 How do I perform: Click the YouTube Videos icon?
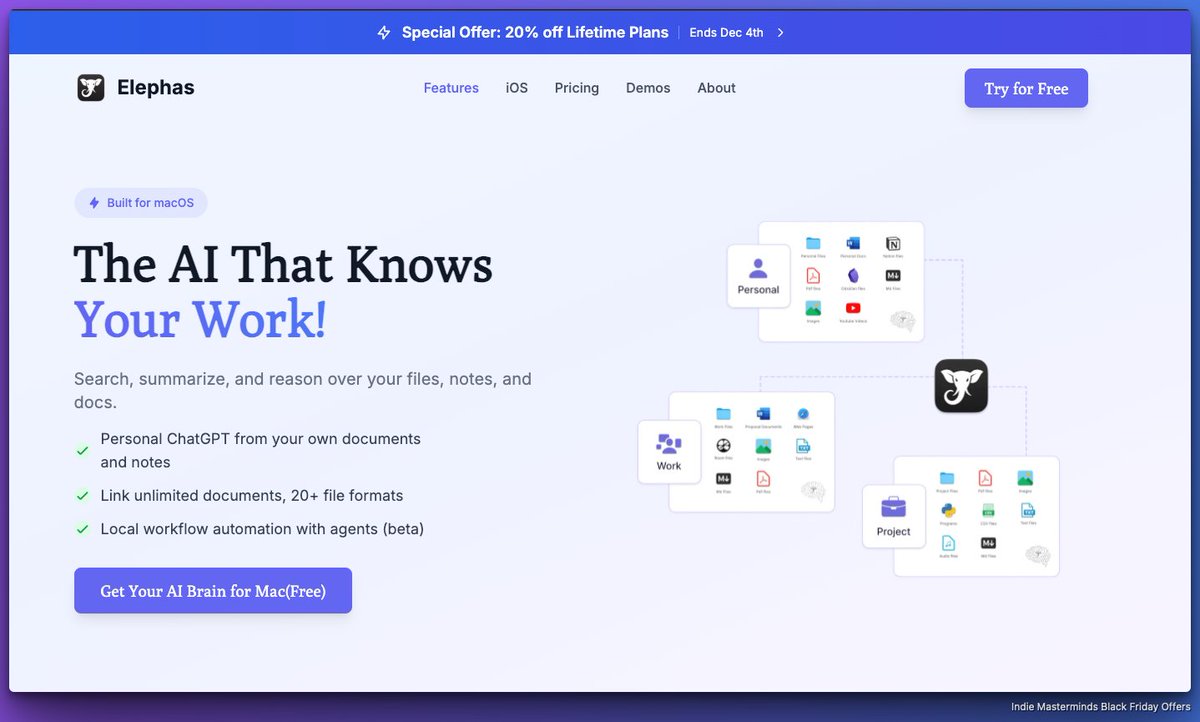853,308
